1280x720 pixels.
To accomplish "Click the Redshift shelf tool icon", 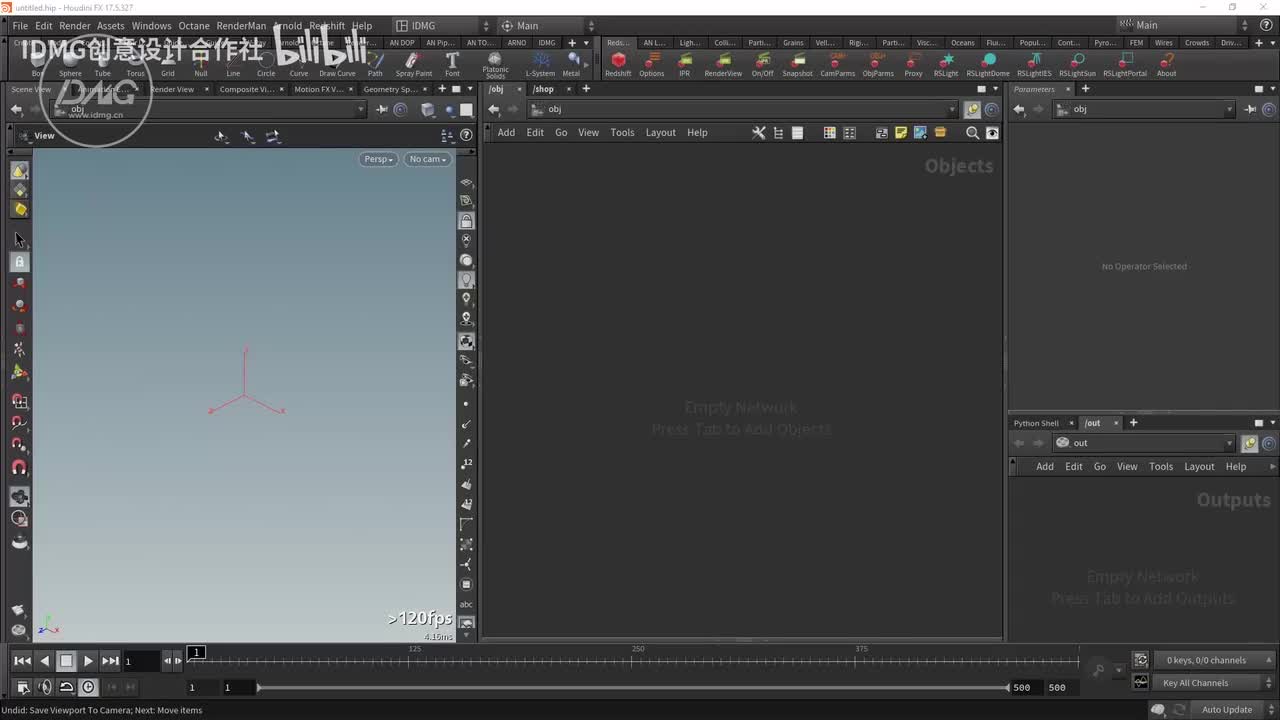I will coord(618,62).
